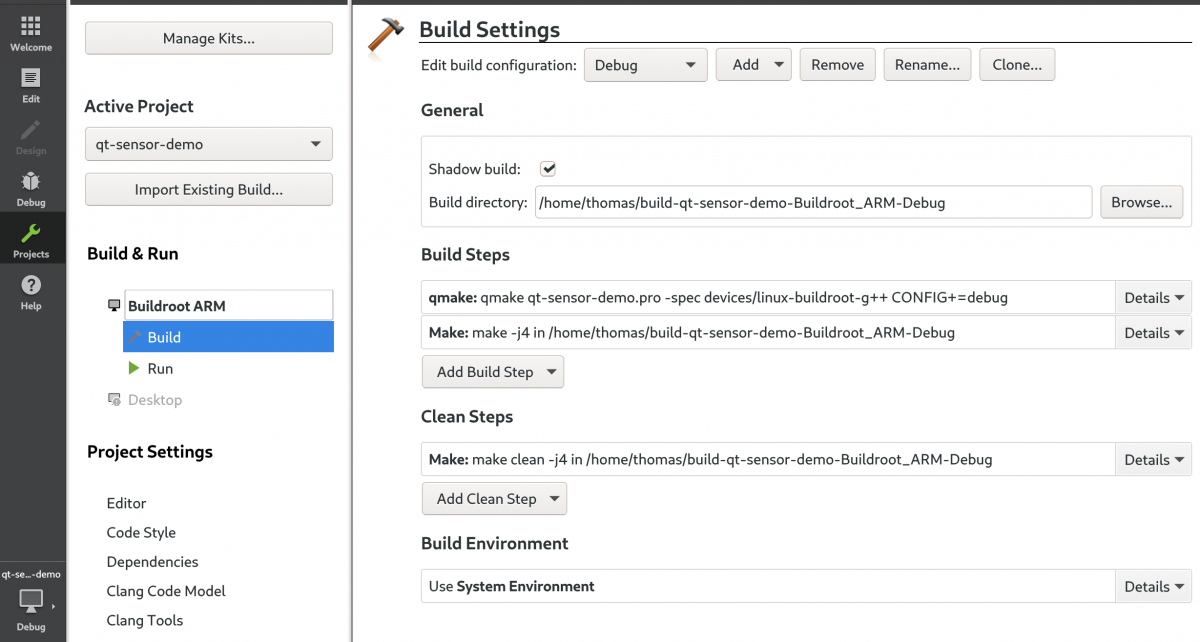The width and height of the screenshot is (1200, 642).
Task: Open the Welcome mode grid icon
Action: 31,26
